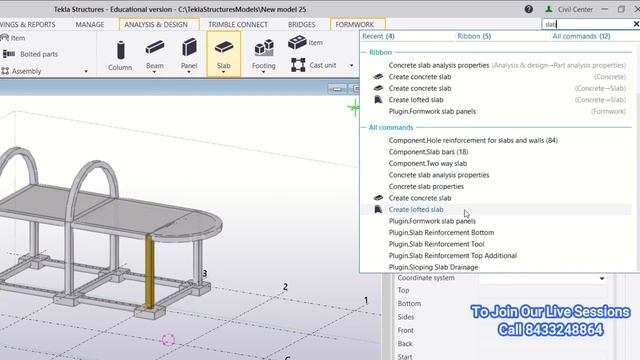Select Plugin.Formwork slab panels (Formwork) result
This screenshot has height=360, width=640.
tap(497, 111)
